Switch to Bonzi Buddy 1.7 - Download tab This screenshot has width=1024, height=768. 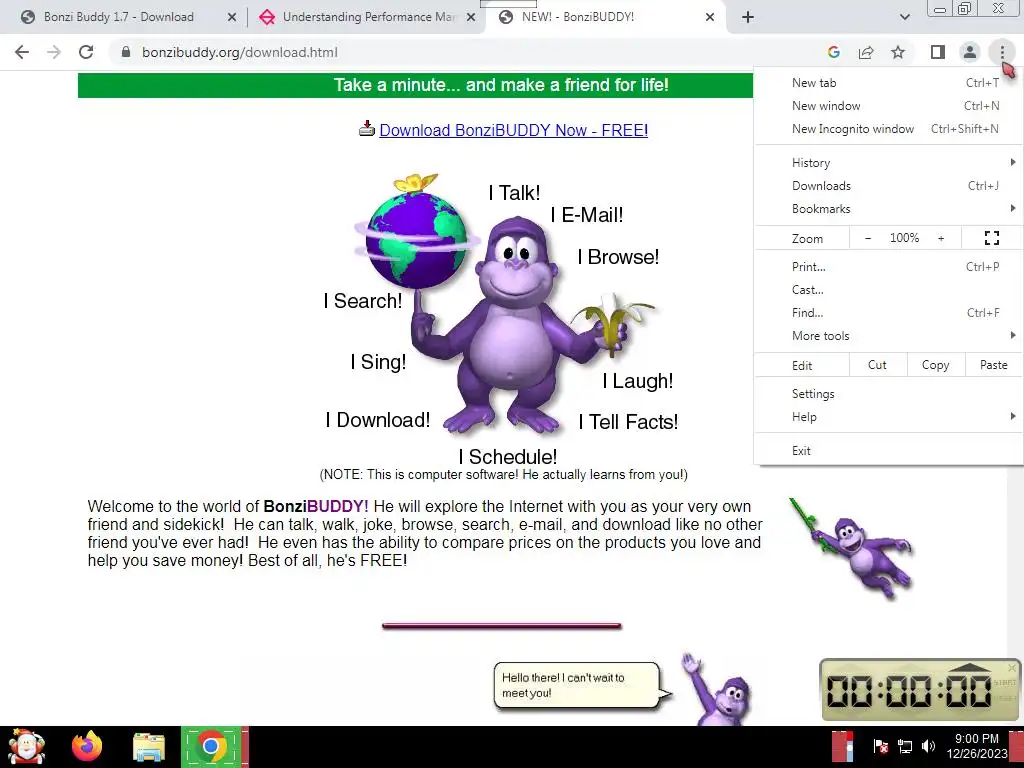[x=119, y=17]
